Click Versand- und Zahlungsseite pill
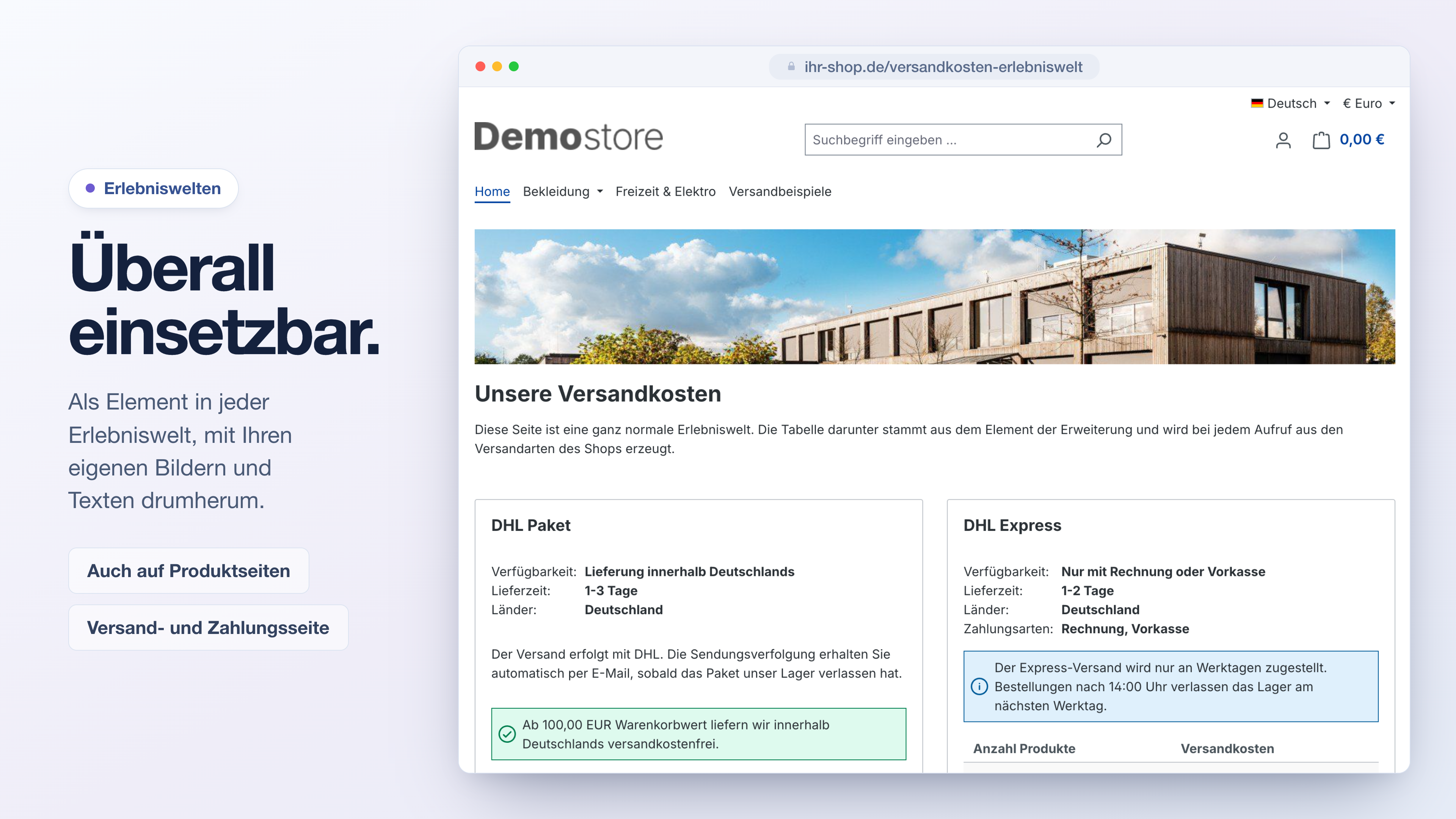 coord(208,628)
